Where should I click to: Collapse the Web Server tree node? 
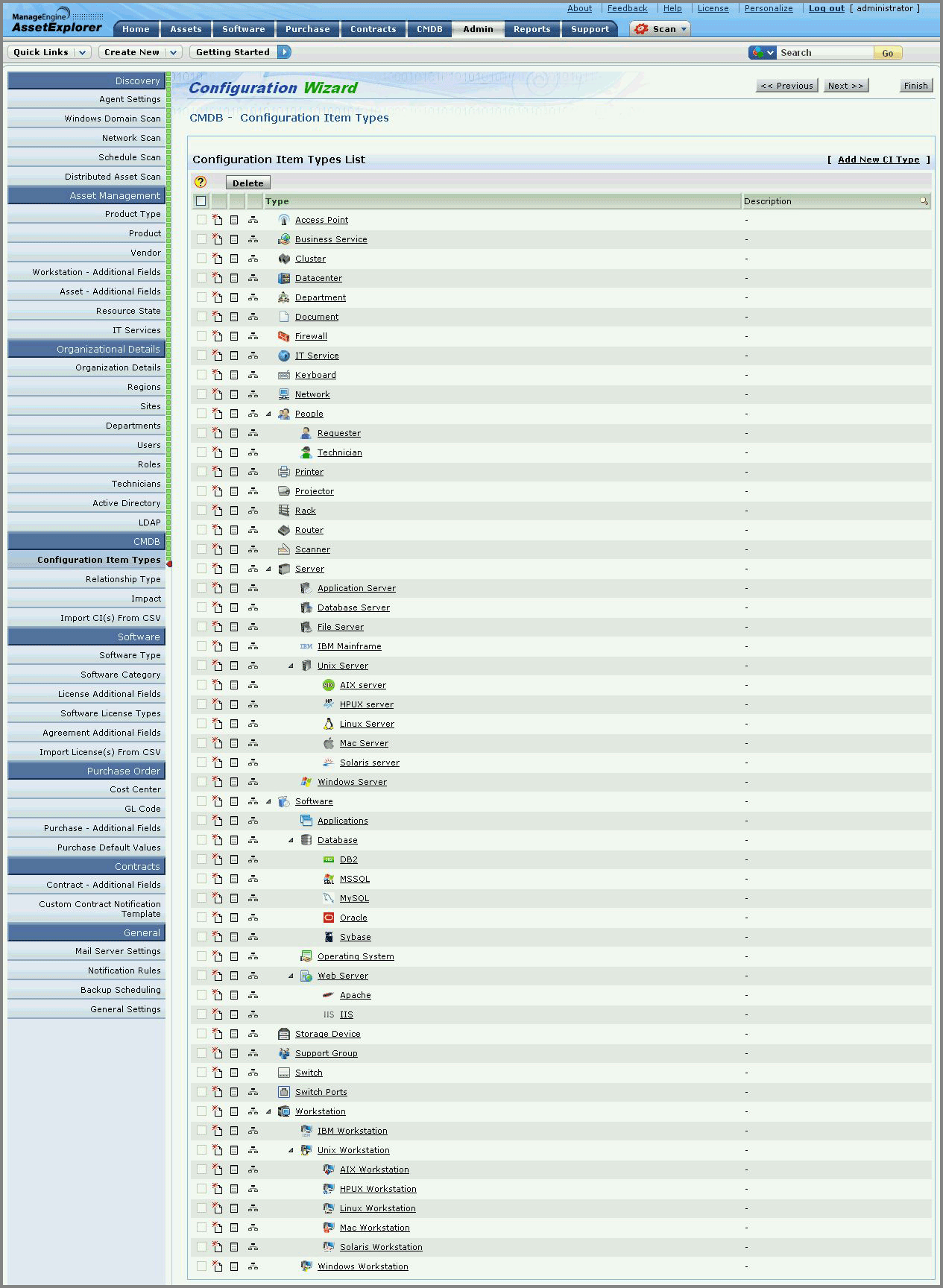pyautogui.click(x=291, y=976)
